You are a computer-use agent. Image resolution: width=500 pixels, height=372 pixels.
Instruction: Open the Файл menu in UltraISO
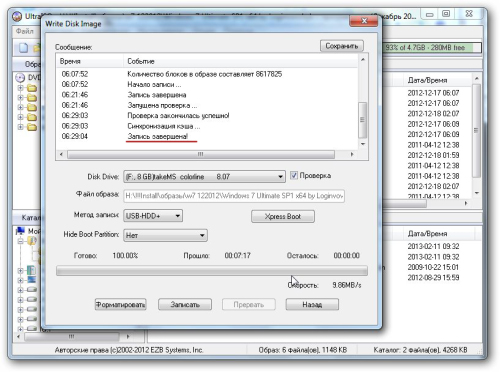24,31
